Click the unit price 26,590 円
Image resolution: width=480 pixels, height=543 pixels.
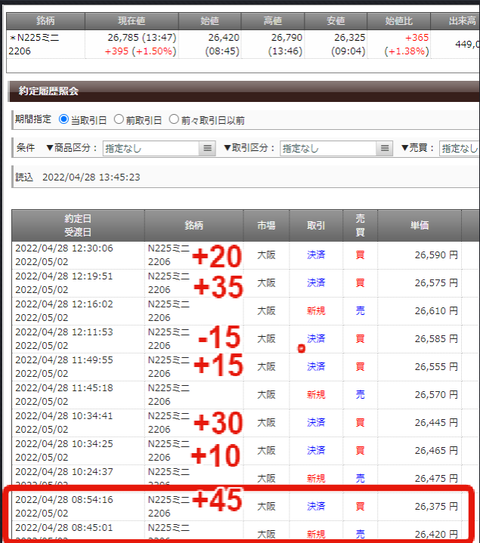(x=436, y=255)
